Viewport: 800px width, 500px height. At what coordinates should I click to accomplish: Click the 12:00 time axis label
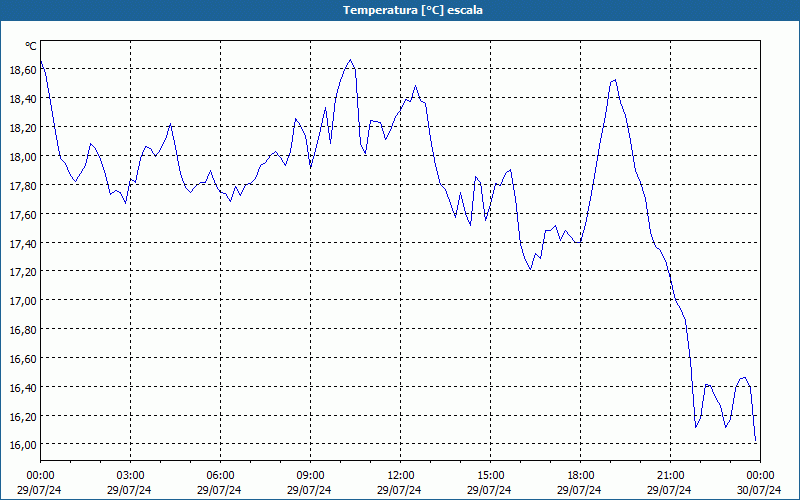(x=401, y=476)
